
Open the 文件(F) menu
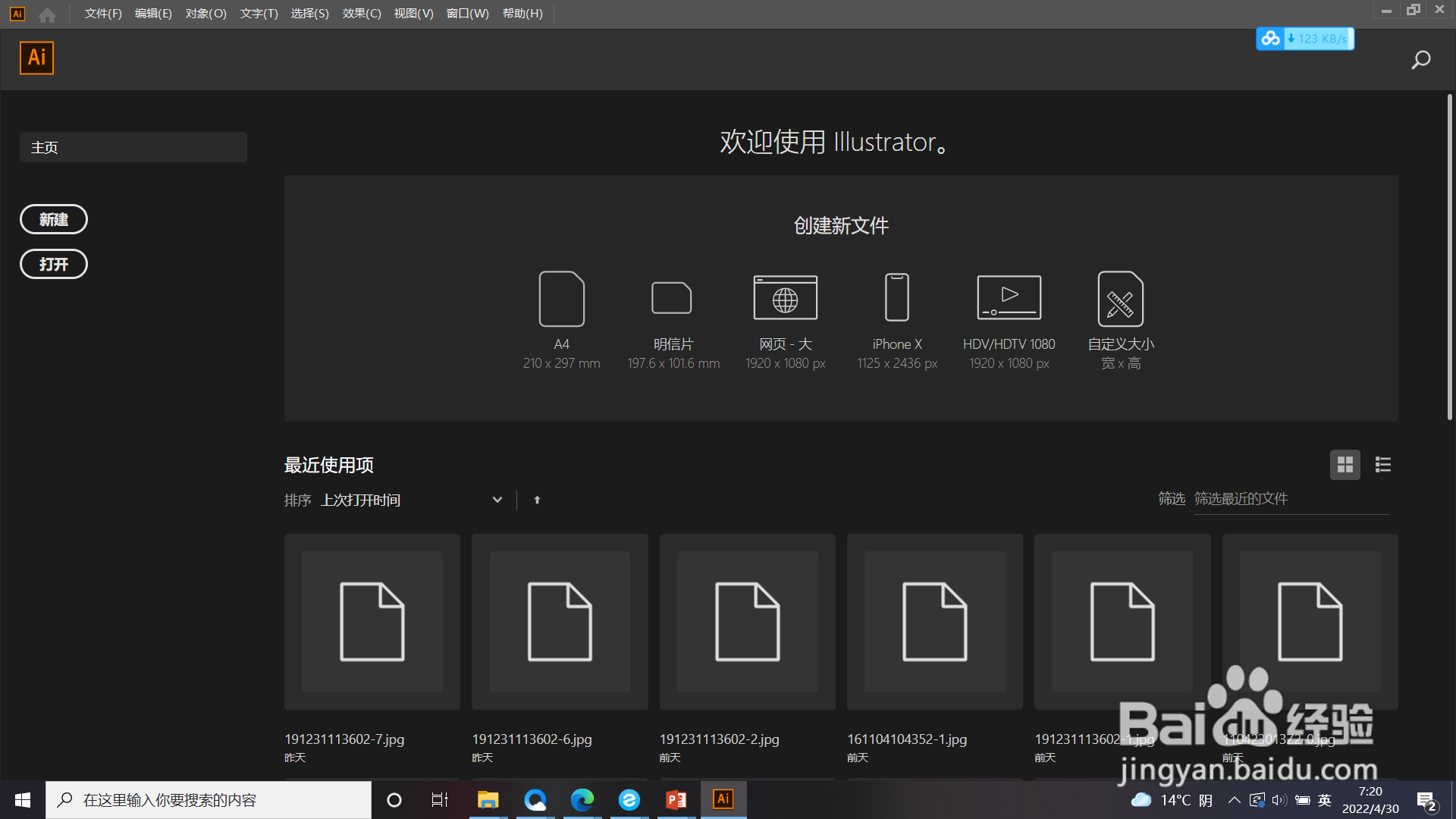(x=103, y=14)
